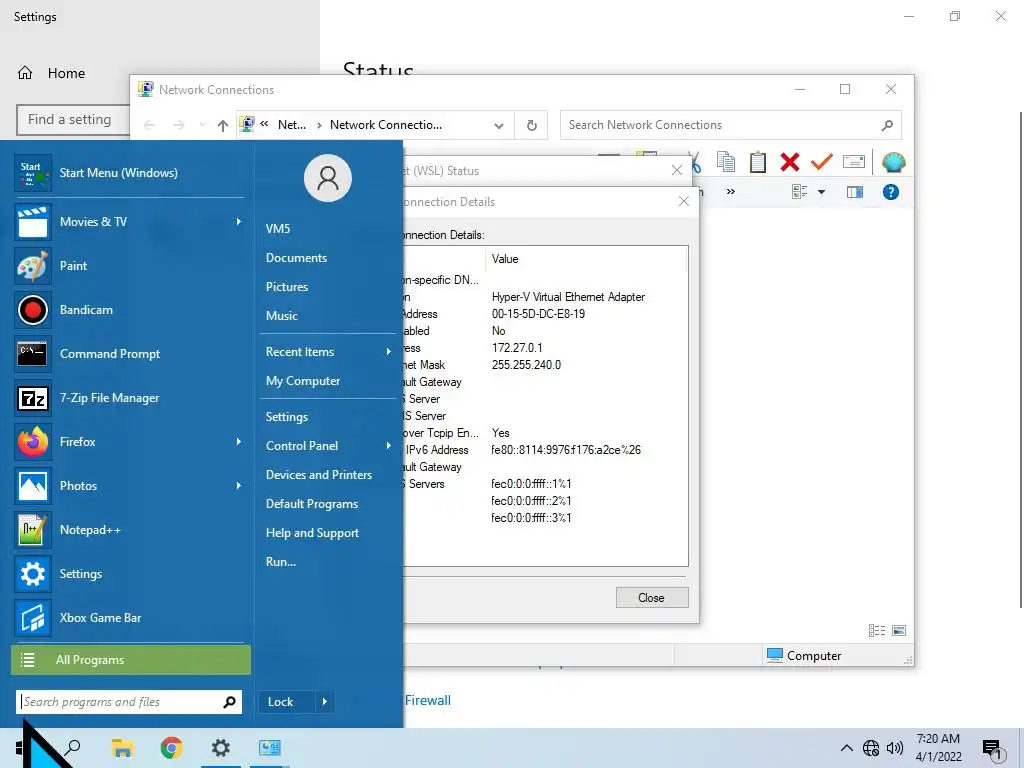Click the blue Help question mark icon
The height and width of the screenshot is (768, 1024).
click(x=891, y=192)
